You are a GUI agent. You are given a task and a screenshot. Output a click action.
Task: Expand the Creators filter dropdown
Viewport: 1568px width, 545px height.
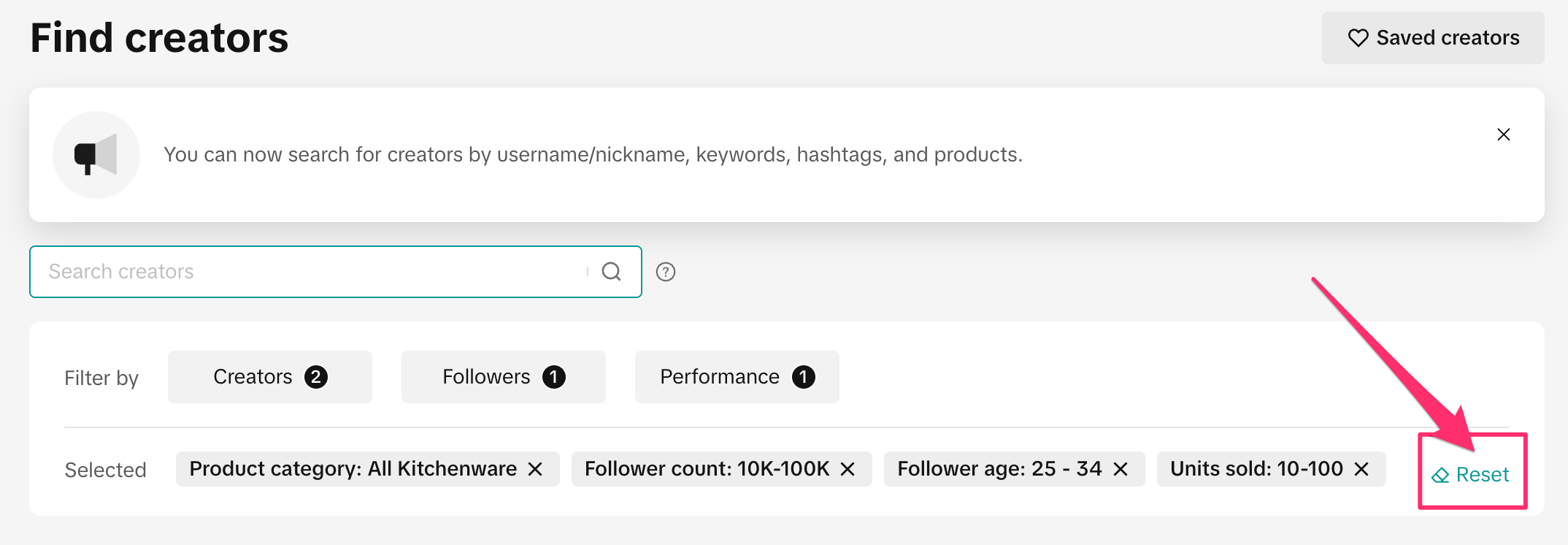tap(269, 377)
